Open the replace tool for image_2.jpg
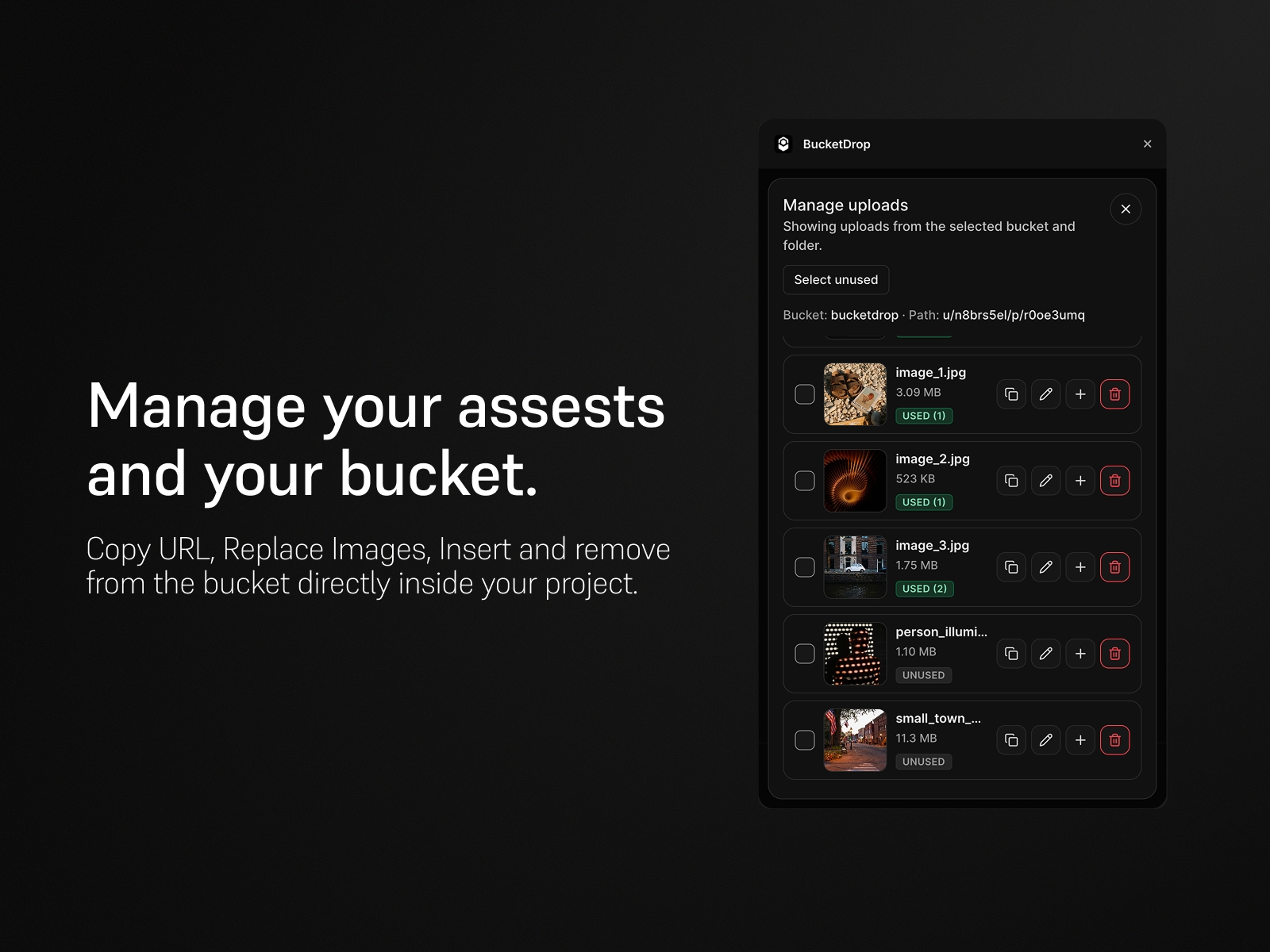The width and height of the screenshot is (1270, 952). pyautogui.click(x=1045, y=481)
